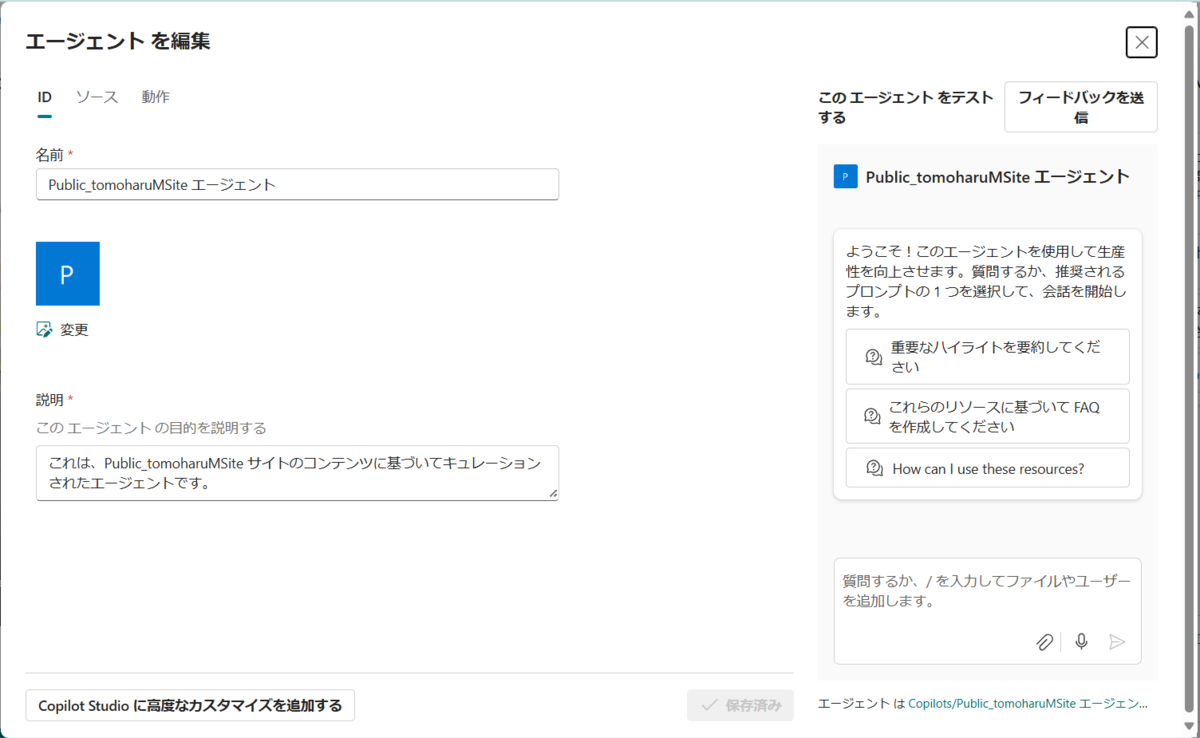Select prompt これらのリソースに基づいて FAQ を作成
1200x738 pixels.
coord(987,416)
